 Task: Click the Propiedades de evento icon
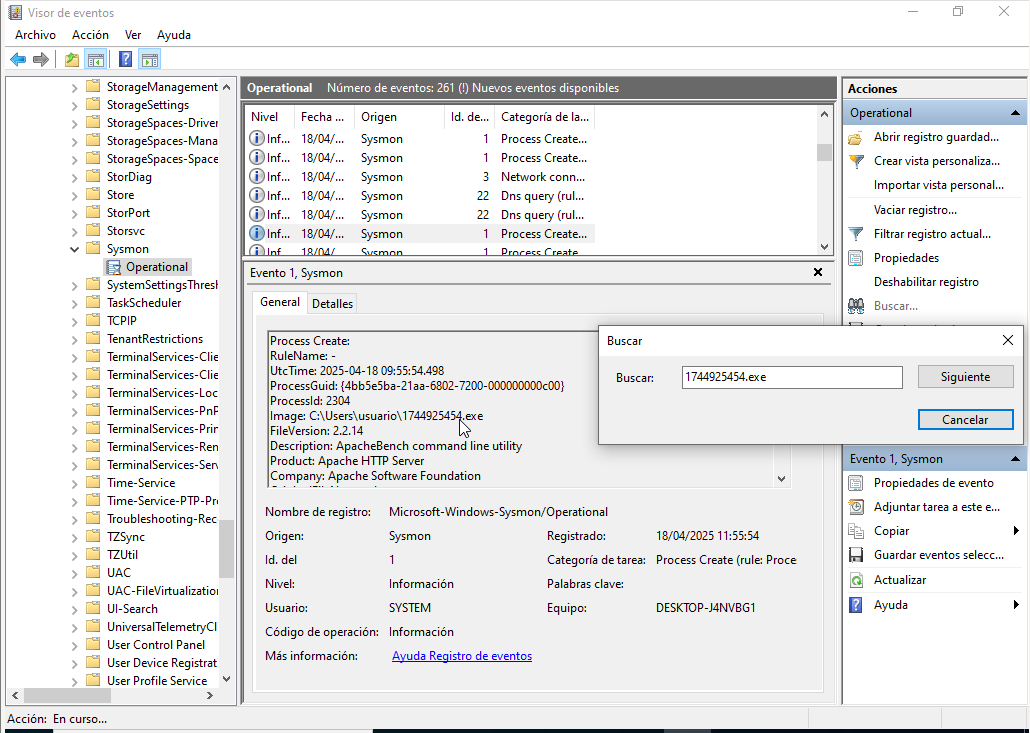pyautogui.click(x=855, y=483)
